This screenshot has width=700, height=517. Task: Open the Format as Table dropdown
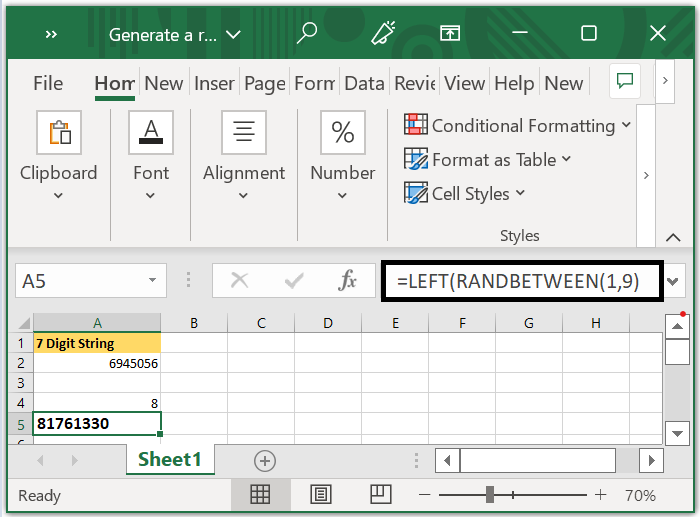tap(488, 160)
